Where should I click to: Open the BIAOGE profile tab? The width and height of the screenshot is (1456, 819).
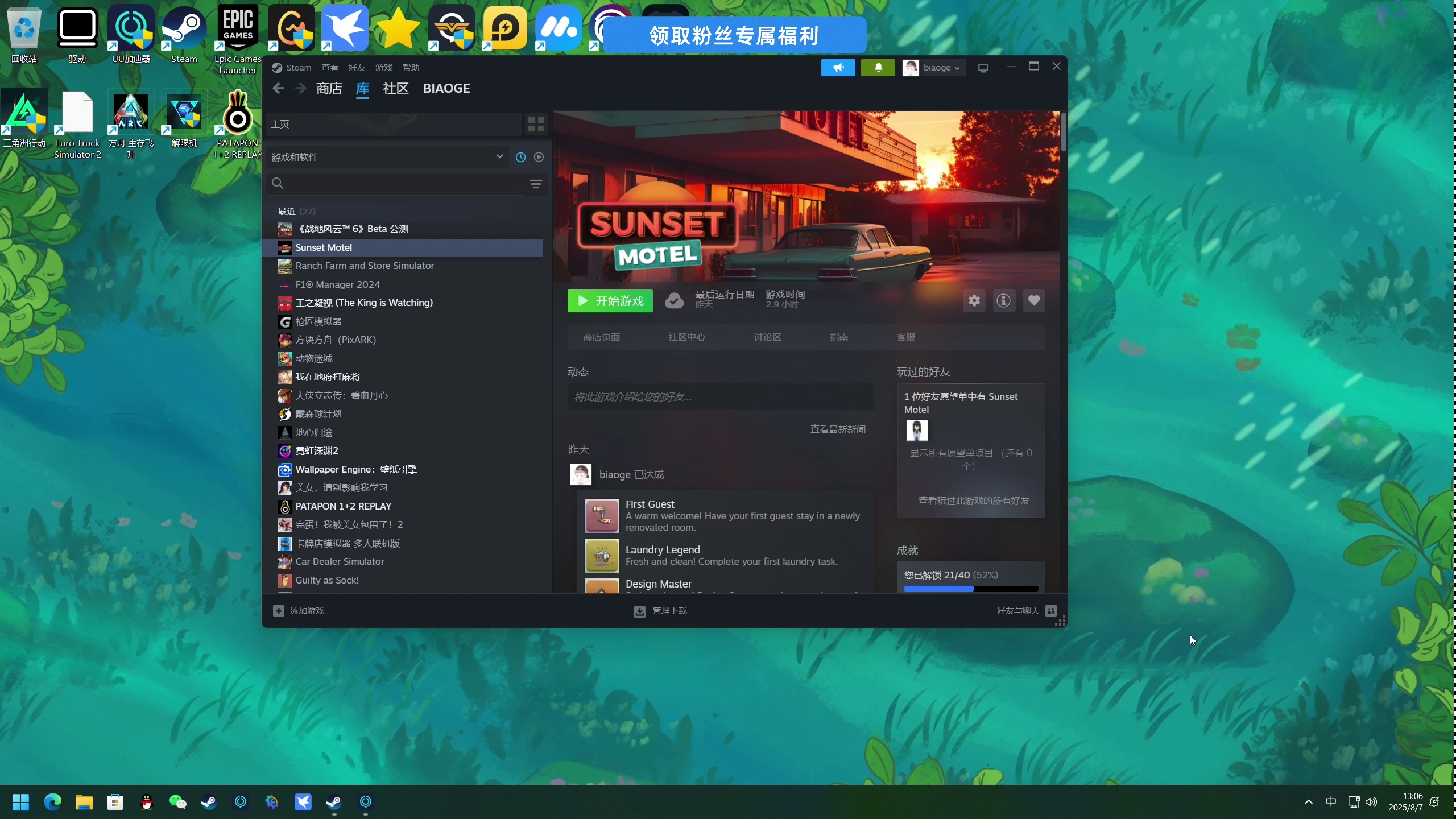tap(446, 88)
